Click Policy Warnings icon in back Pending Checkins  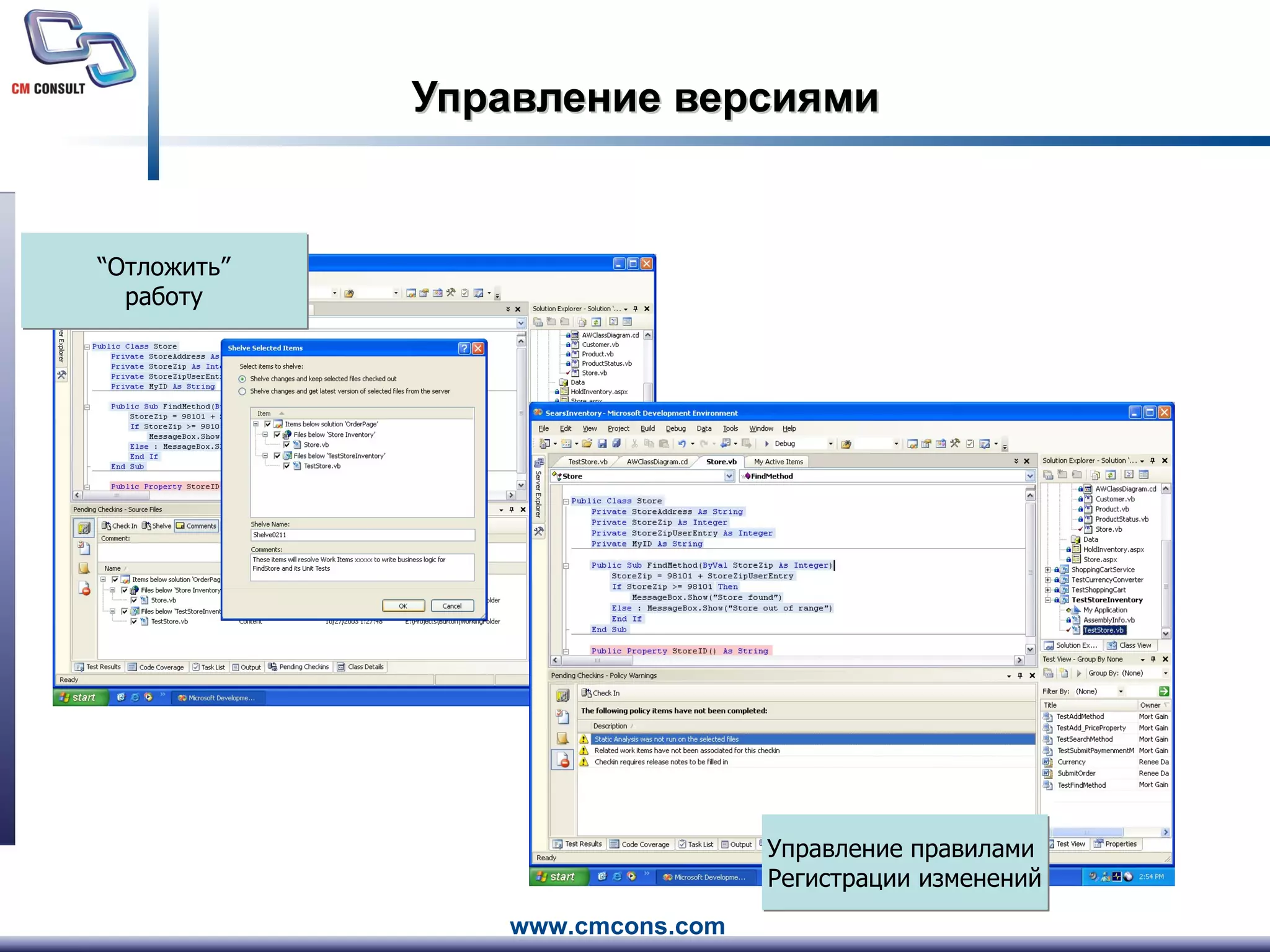click(84, 589)
